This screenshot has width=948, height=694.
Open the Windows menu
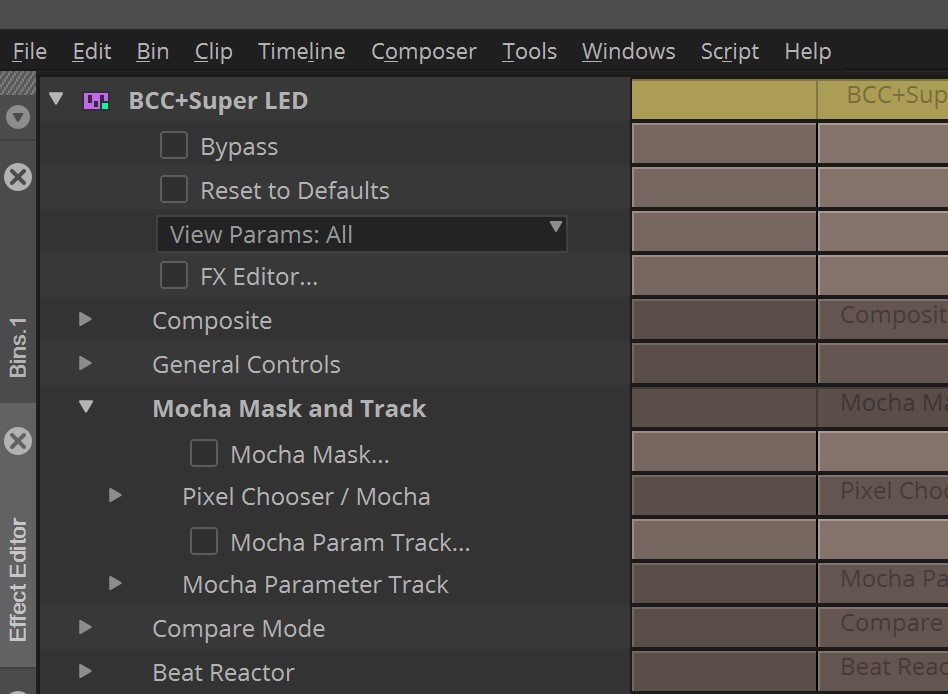628,51
